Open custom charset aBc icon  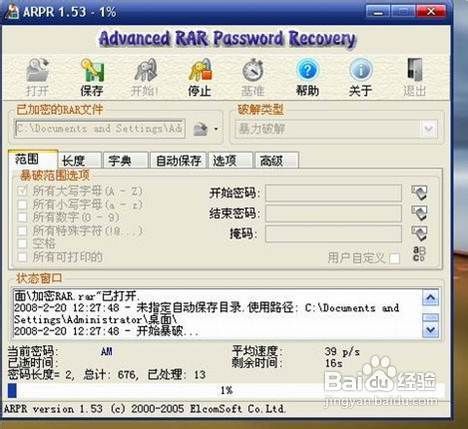[x=419, y=254]
